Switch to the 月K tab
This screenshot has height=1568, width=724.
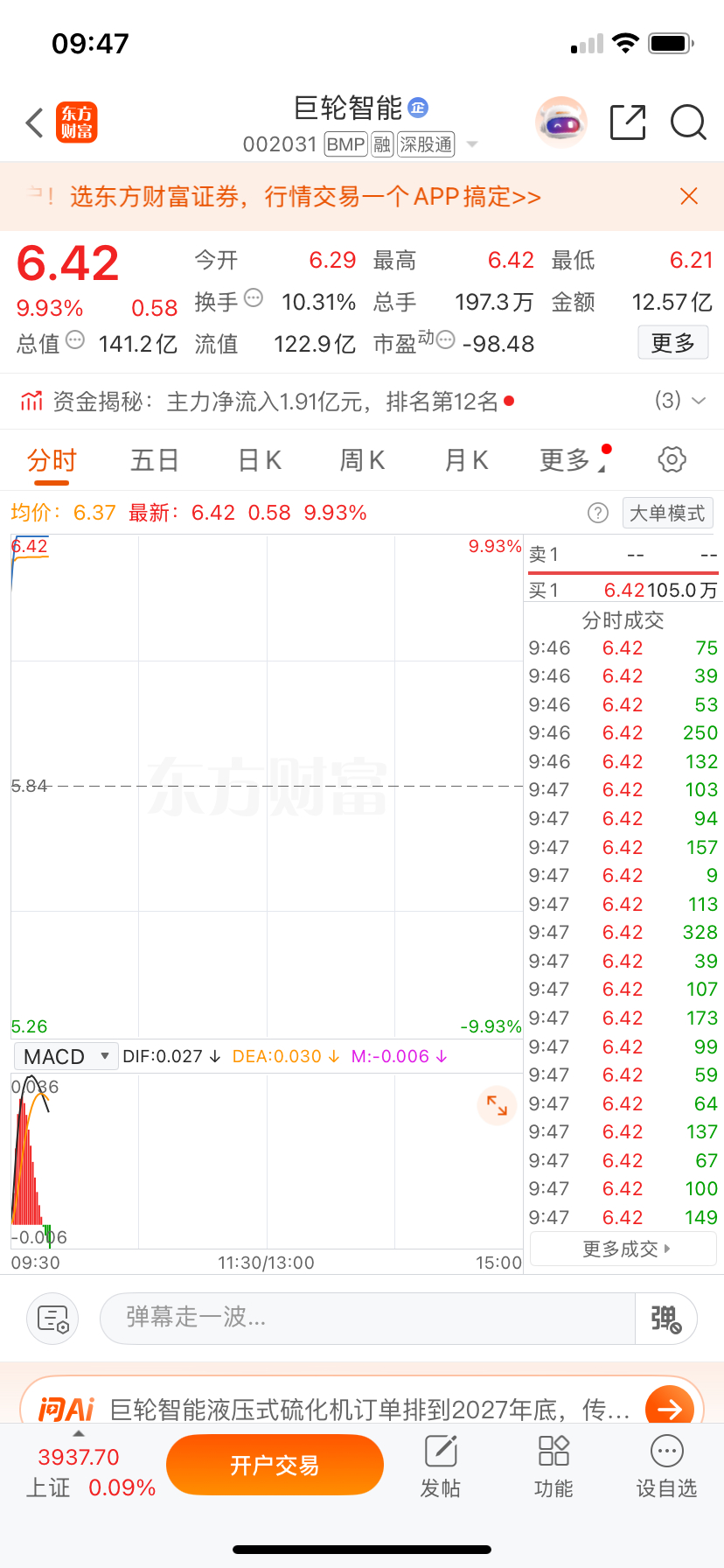click(466, 459)
